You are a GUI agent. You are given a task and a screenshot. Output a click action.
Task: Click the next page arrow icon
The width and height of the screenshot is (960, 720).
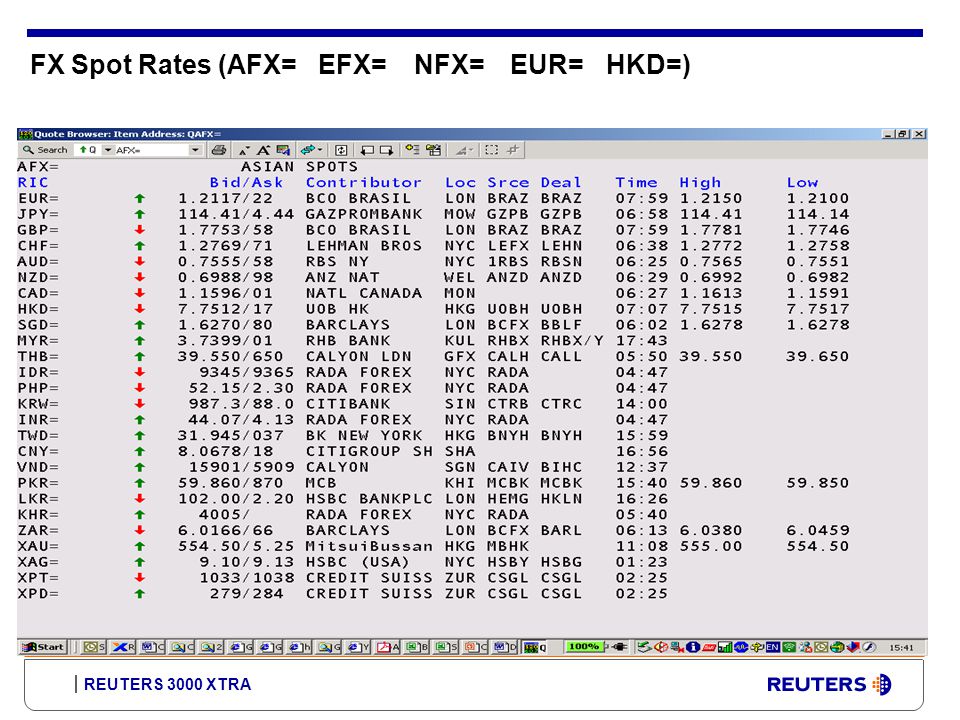(386, 150)
